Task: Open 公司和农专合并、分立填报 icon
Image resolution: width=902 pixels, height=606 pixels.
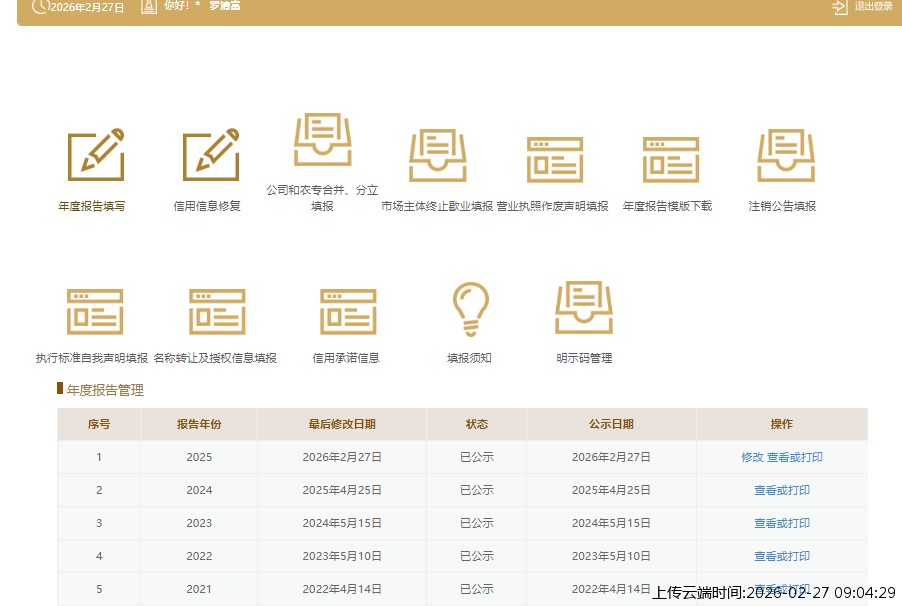Action: point(322,141)
